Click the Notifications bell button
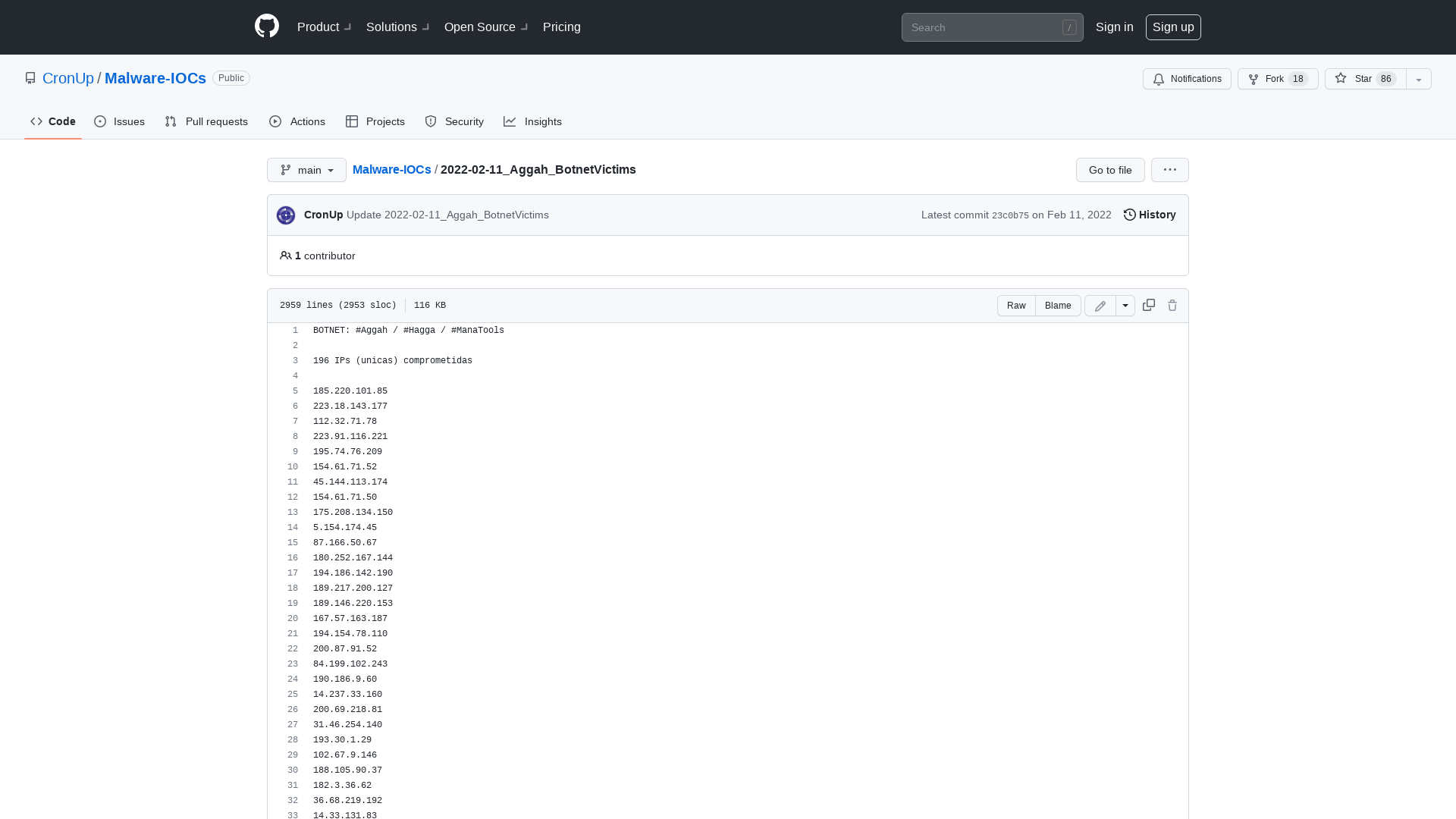Viewport: 1456px width, 819px height. coord(1187,79)
